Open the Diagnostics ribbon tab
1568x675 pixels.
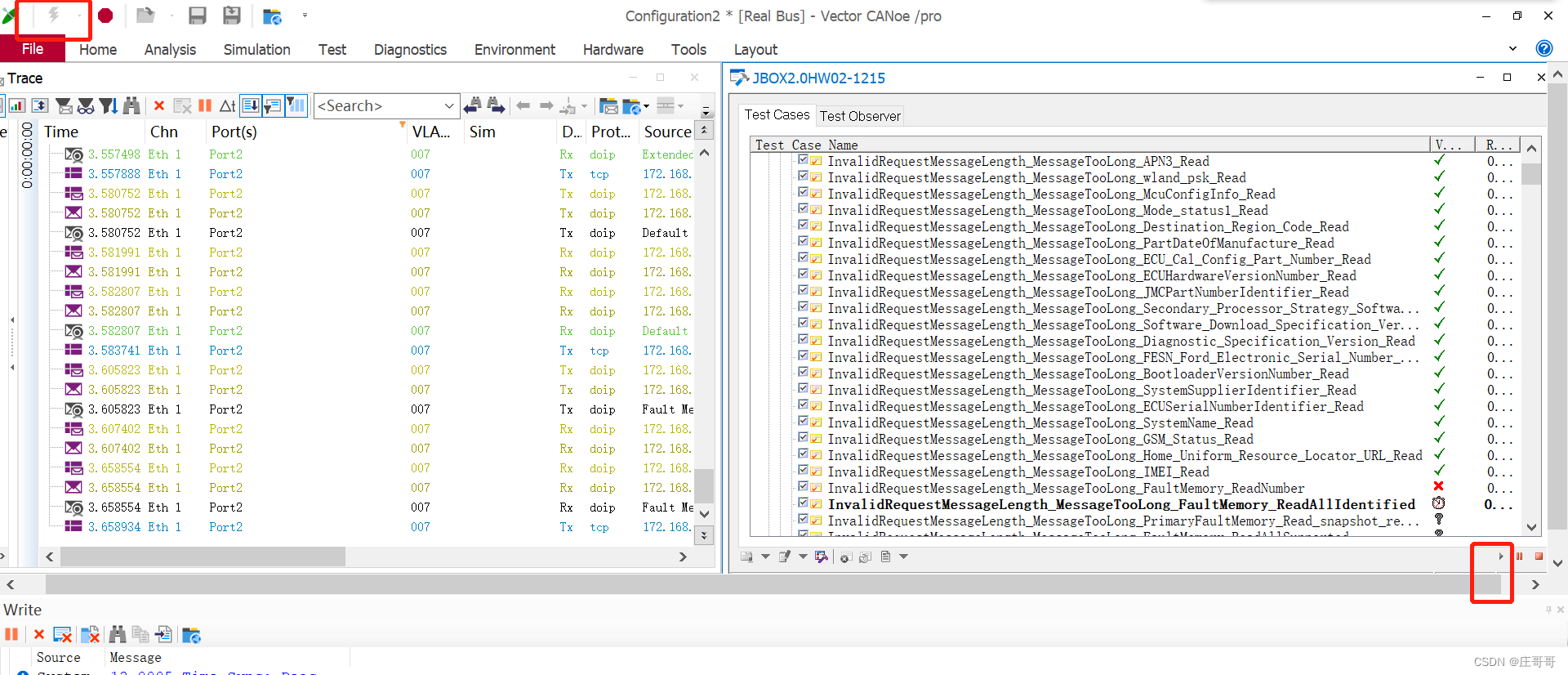(410, 50)
